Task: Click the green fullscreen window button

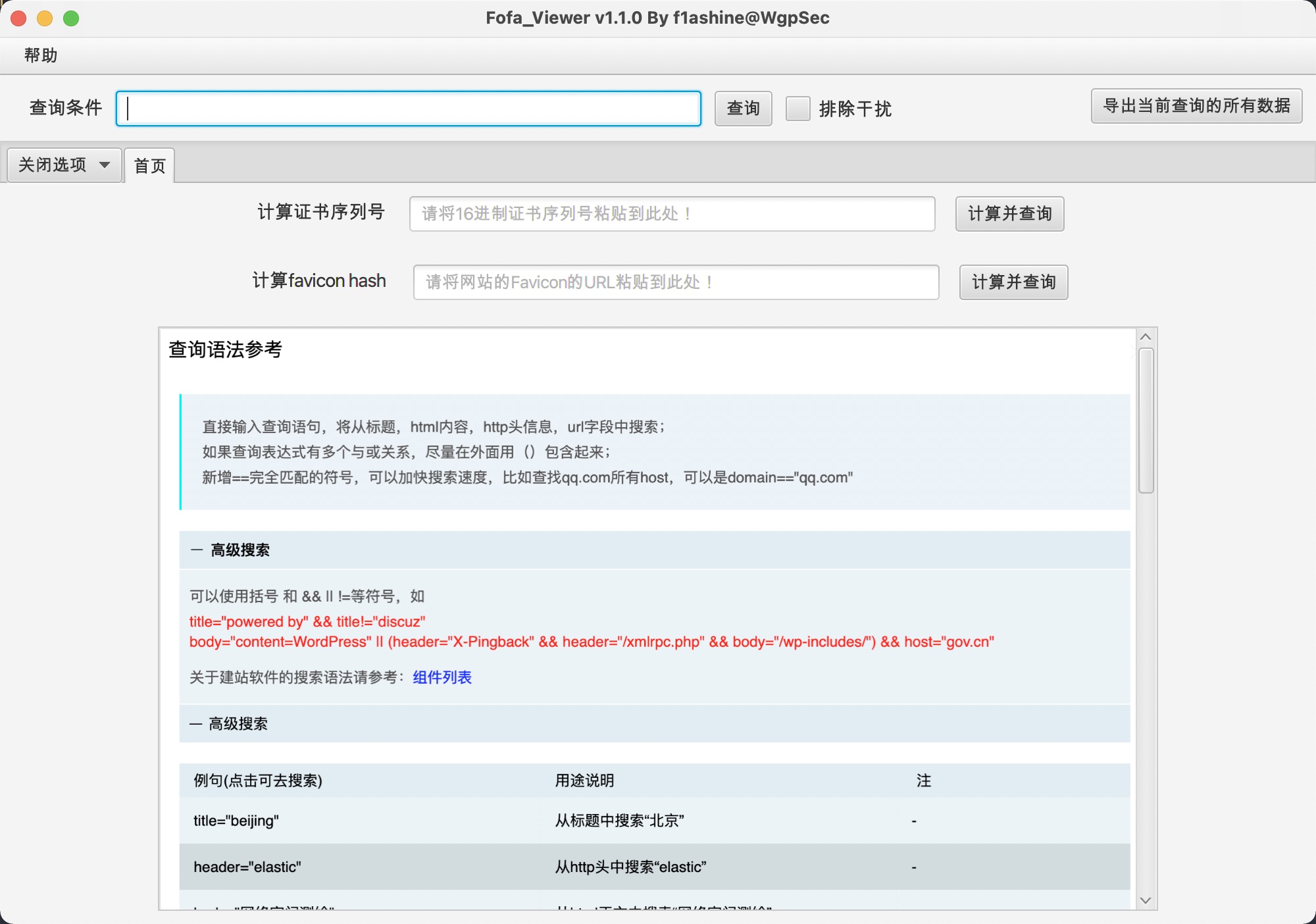Action: pyautogui.click(x=71, y=18)
